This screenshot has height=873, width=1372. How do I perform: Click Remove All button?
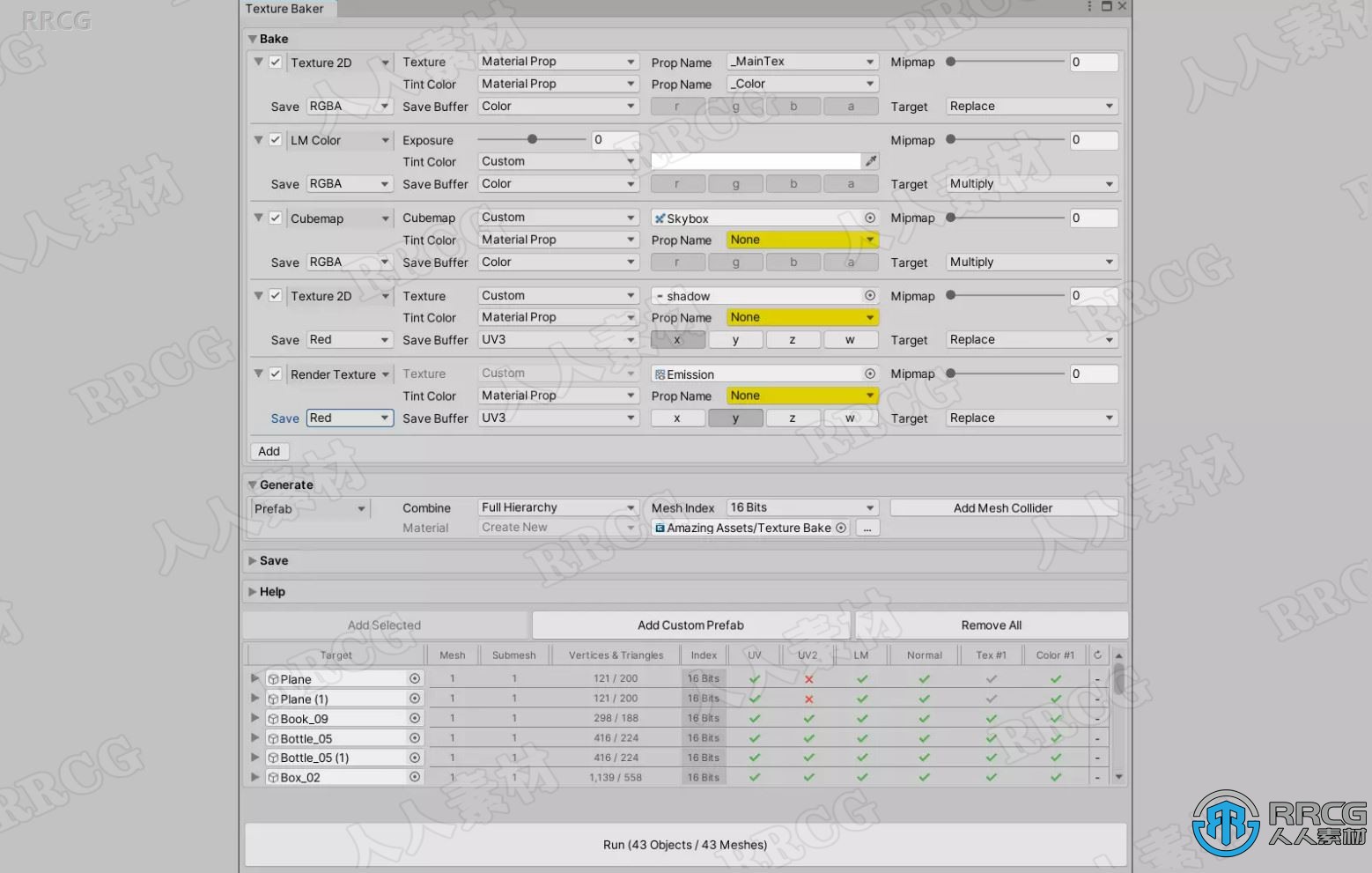(992, 625)
